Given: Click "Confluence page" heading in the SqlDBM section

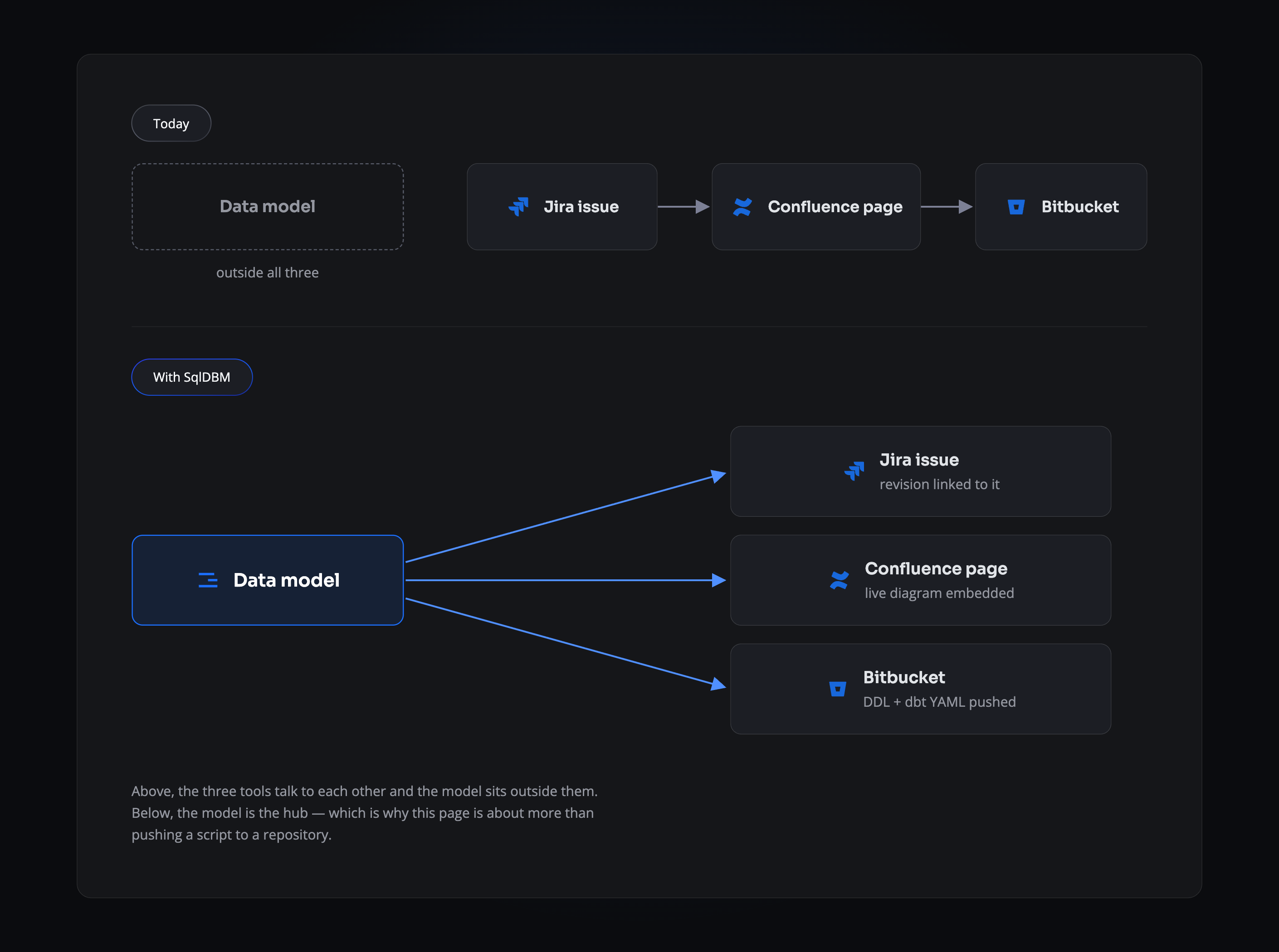Looking at the screenshot, I should pyautogui.click(x=936, y=569).
